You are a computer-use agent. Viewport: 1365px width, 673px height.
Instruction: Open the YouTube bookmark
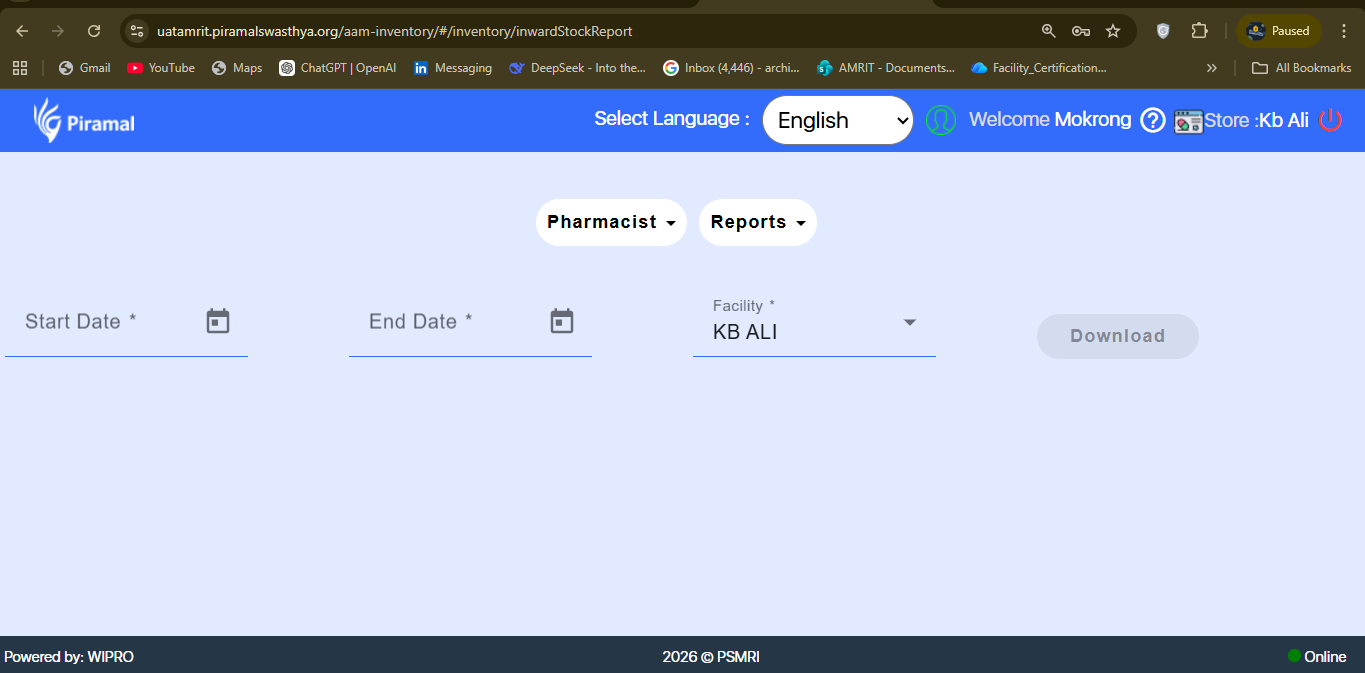click(161, 68)
